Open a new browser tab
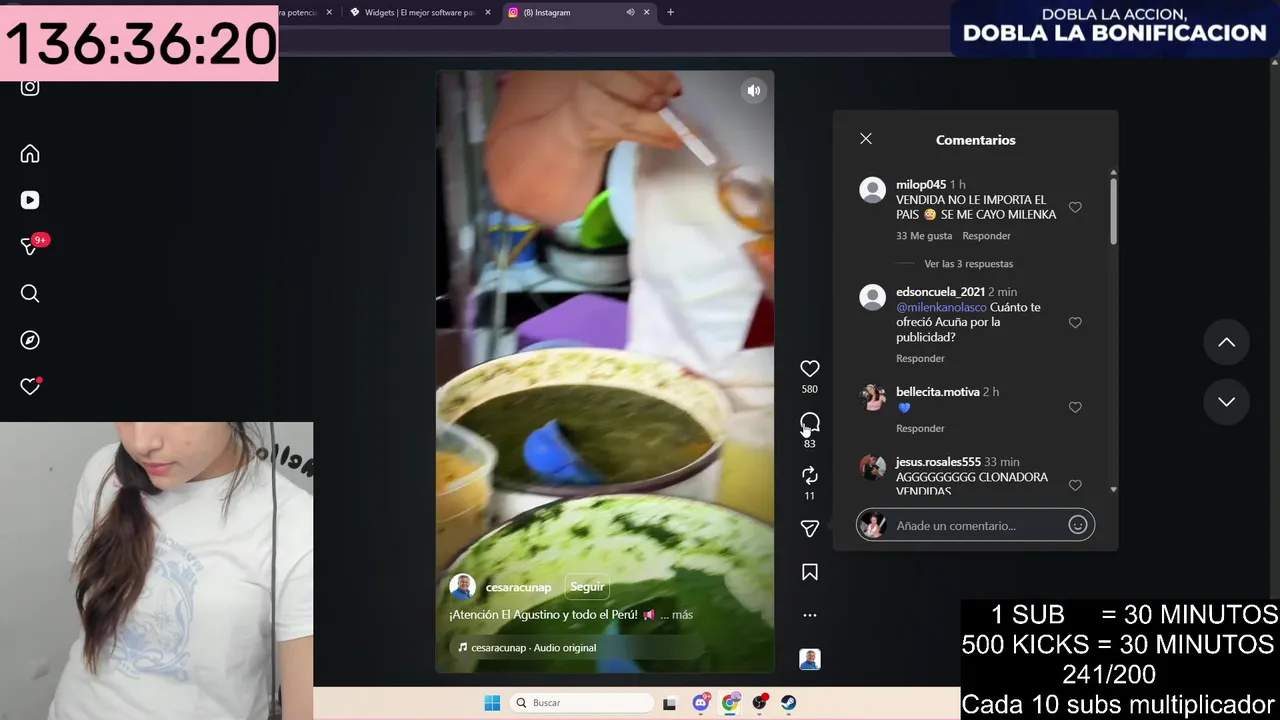The image size is (1280, 720). coord(670,12)
